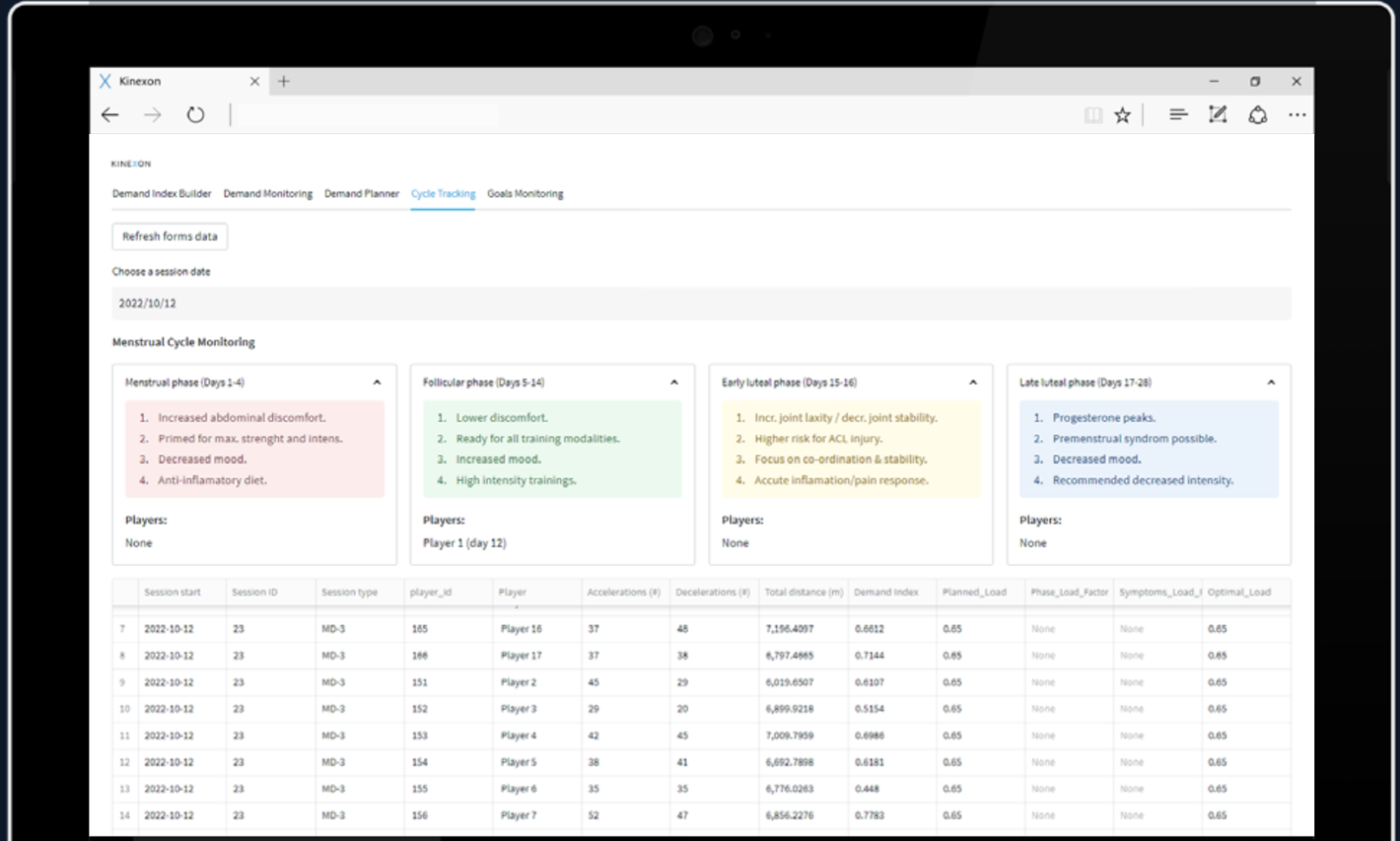Click the share icon in toolbar
This screenshot has height=841, width=1400.
[x=1257, y=115]
